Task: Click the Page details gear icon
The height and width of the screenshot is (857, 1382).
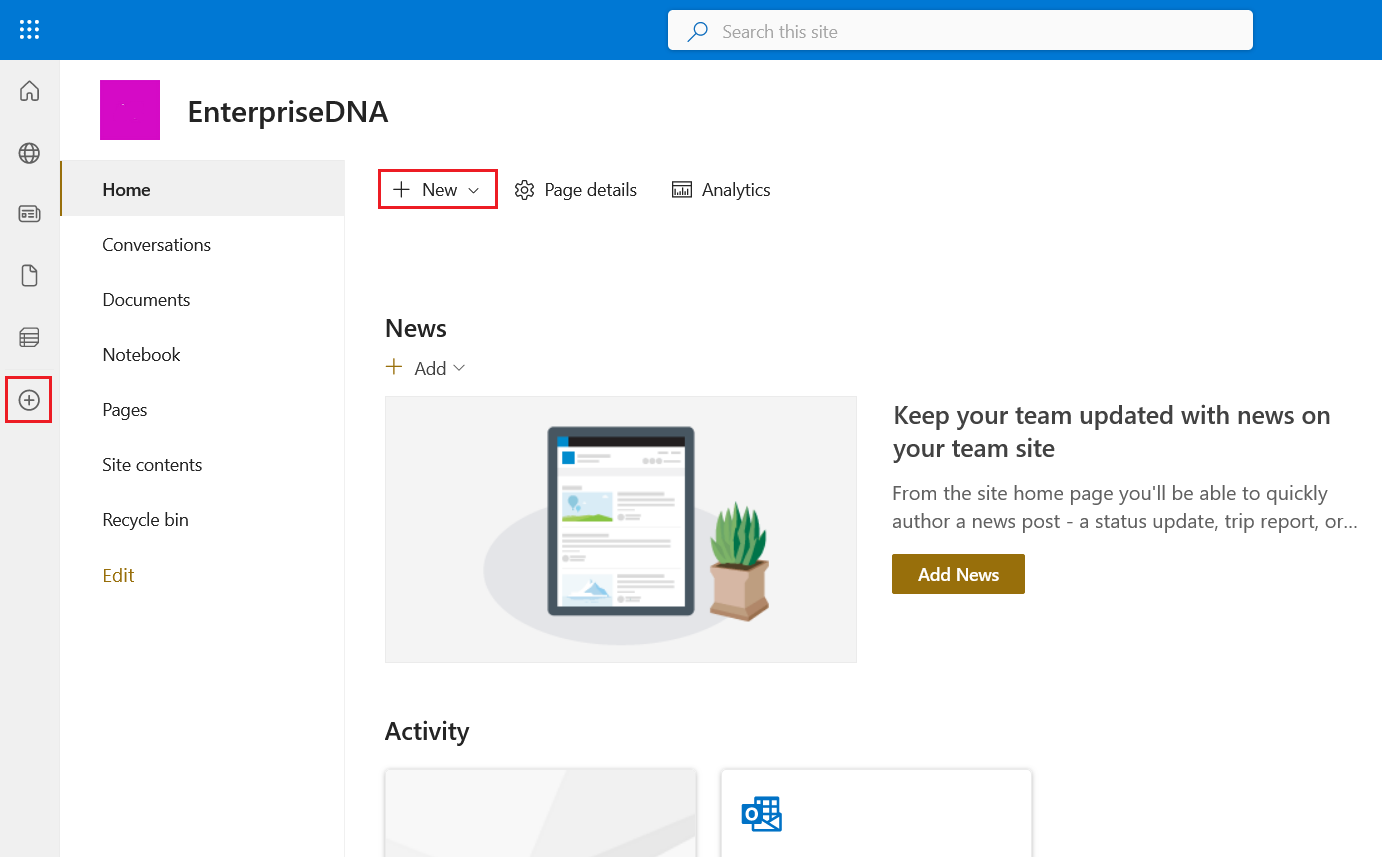Action: (524, 190)
